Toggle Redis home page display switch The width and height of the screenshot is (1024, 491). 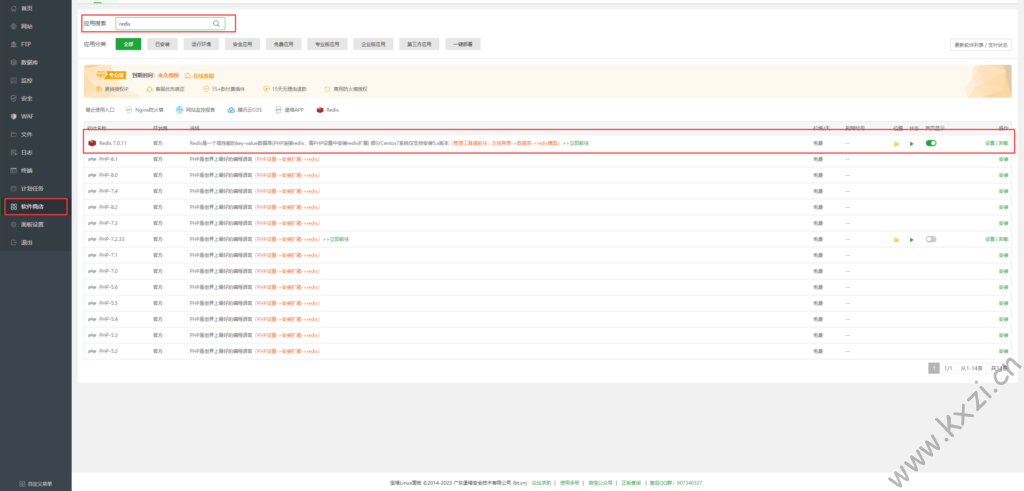931,143
